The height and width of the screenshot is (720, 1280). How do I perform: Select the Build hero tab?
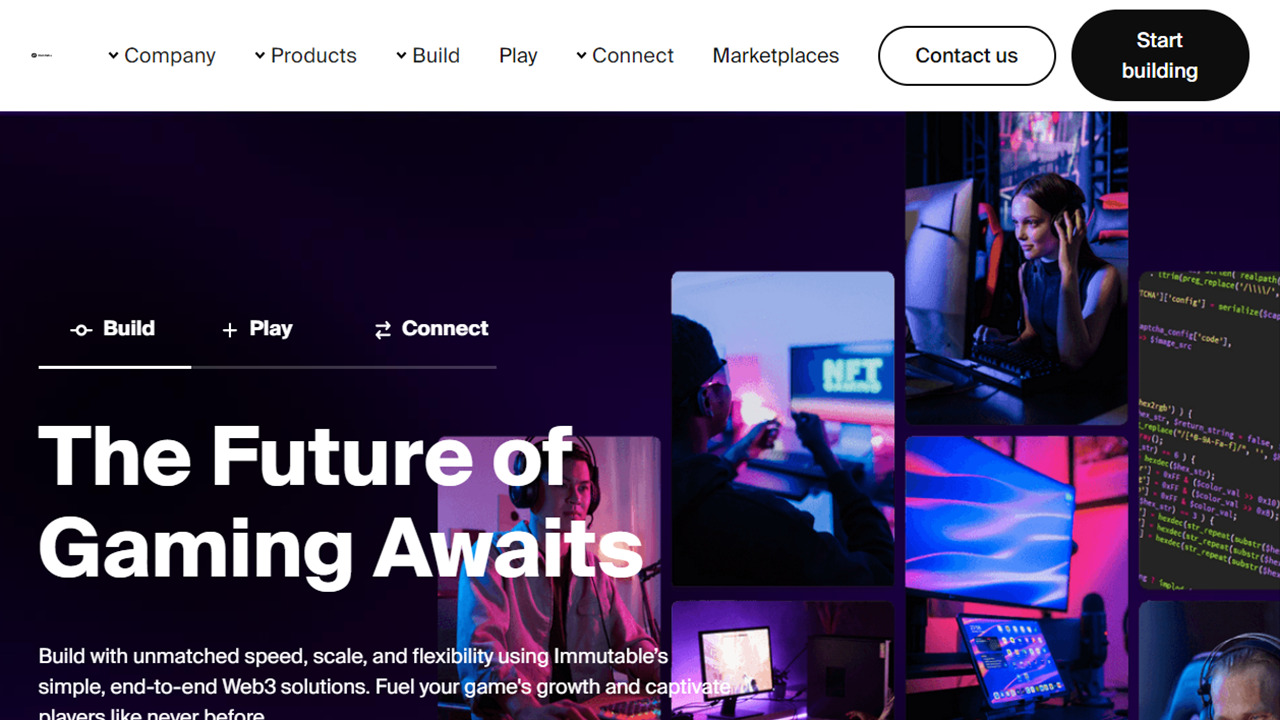(113, 329)
